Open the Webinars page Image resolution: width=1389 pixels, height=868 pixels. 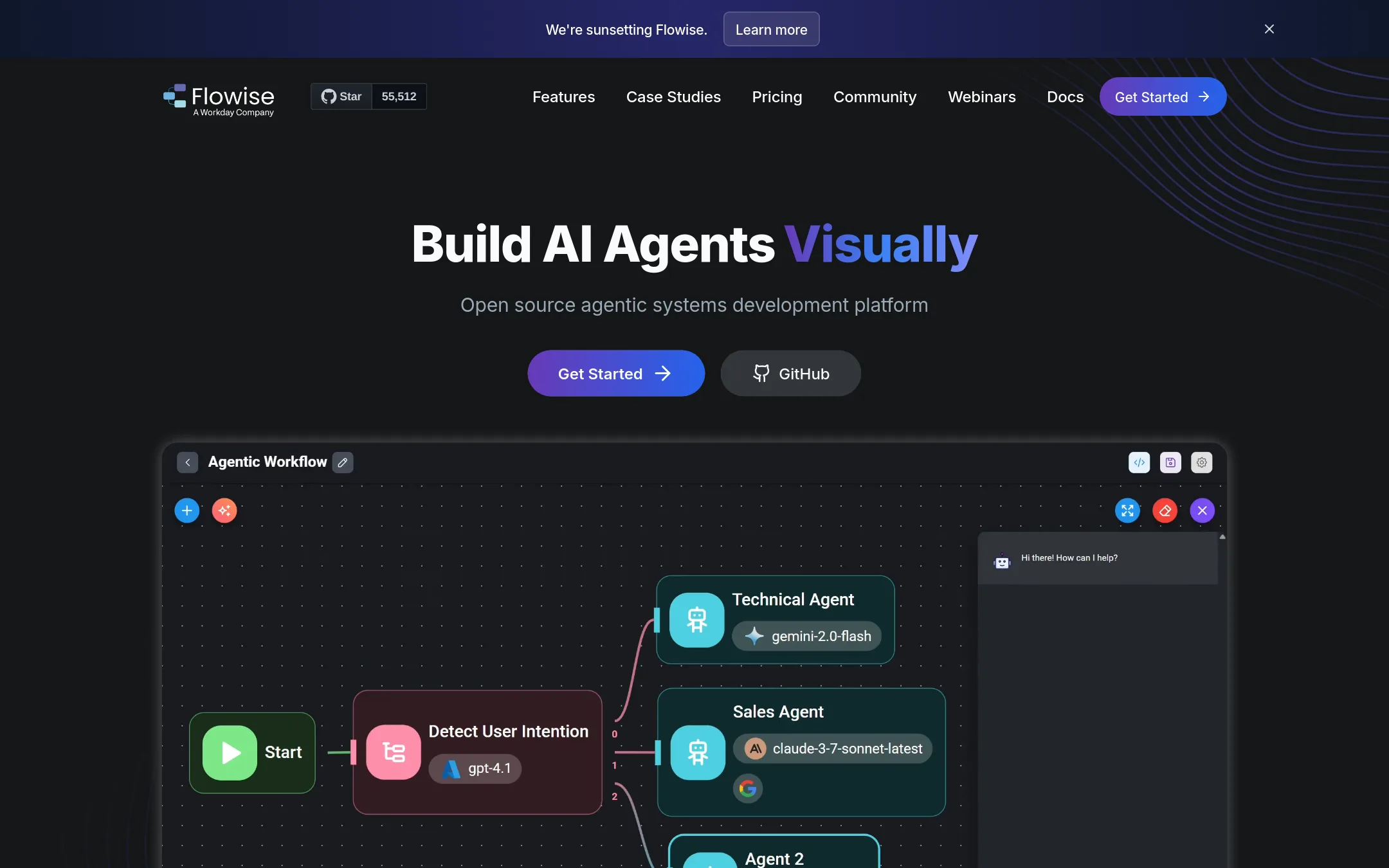click(981, 97)
